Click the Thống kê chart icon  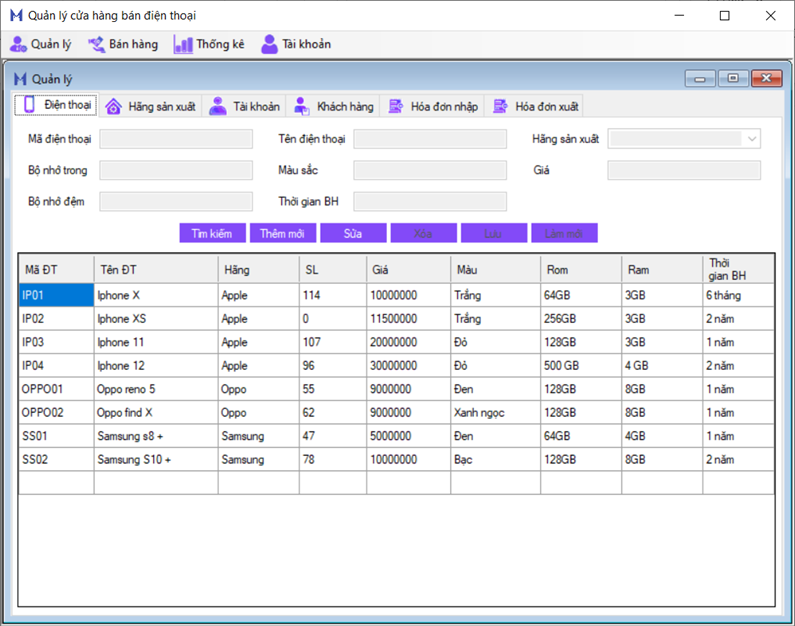click(183, 44)
